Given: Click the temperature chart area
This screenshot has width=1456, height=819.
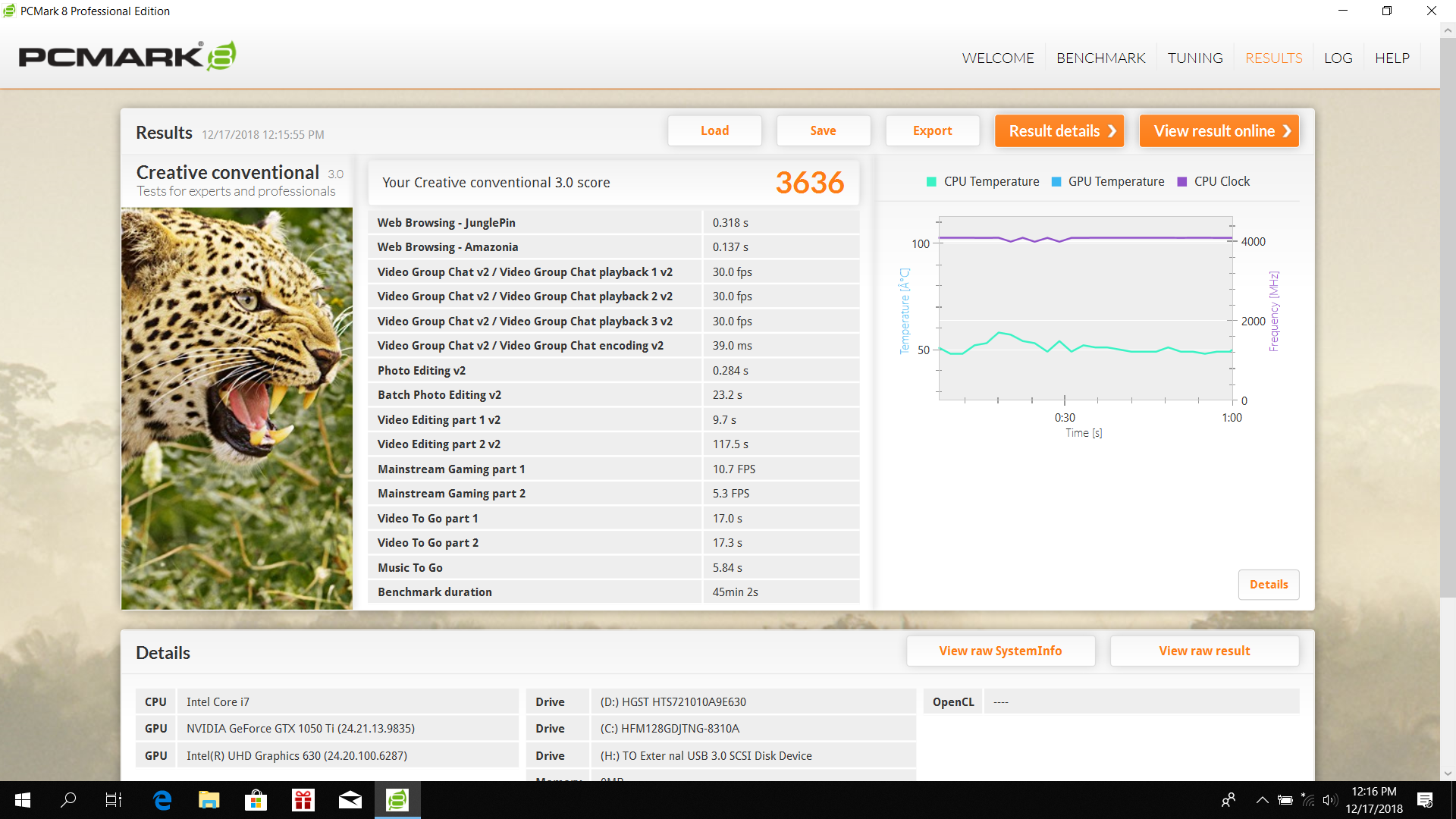Looking at the screenshot, I should tap(1085, 309).
